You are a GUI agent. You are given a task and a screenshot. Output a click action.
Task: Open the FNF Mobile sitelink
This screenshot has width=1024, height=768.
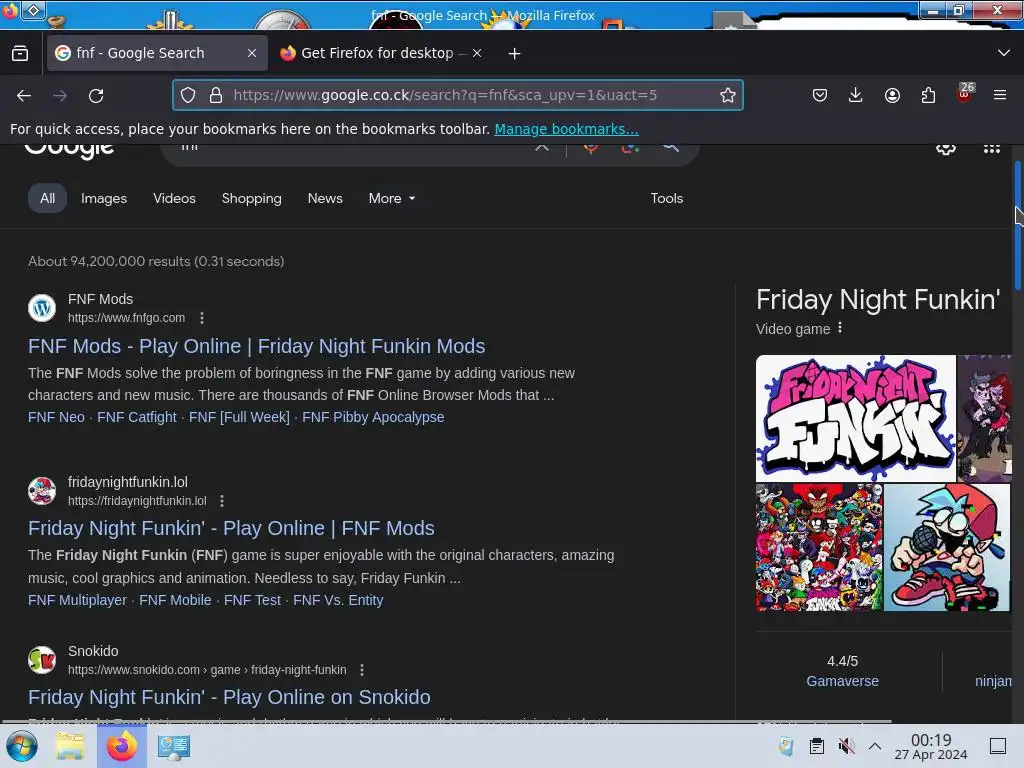click(175, 600)
